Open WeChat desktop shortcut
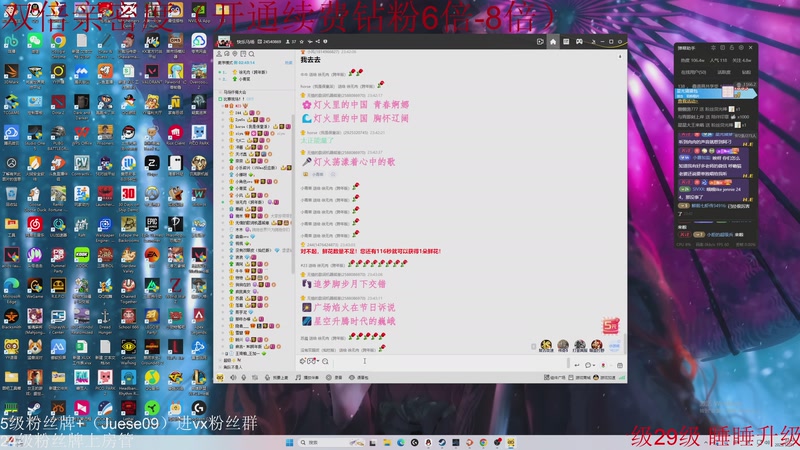This screenshot has width=800, height=450. pos(35,44)
